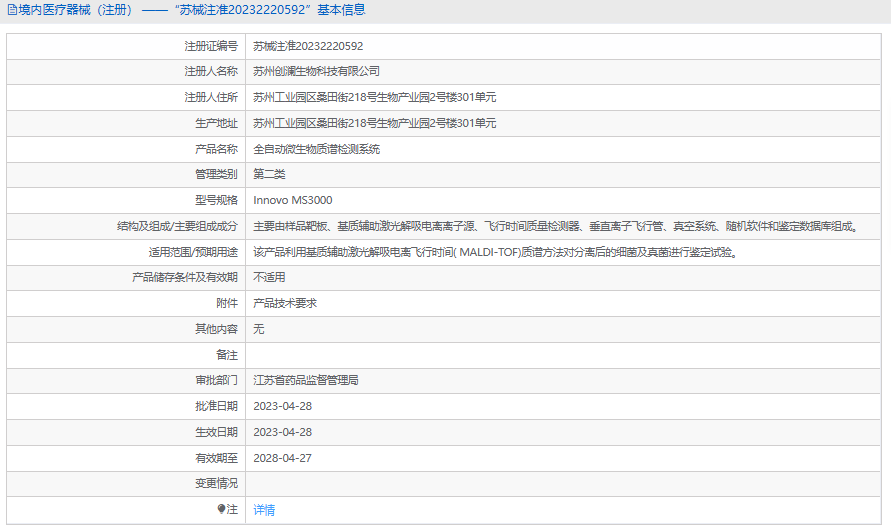Image resolution: width=891 pixels, height=527 pixels.
Task: Click 2023-04-28 in the 批准日期 row
Action: pos(282,406)
